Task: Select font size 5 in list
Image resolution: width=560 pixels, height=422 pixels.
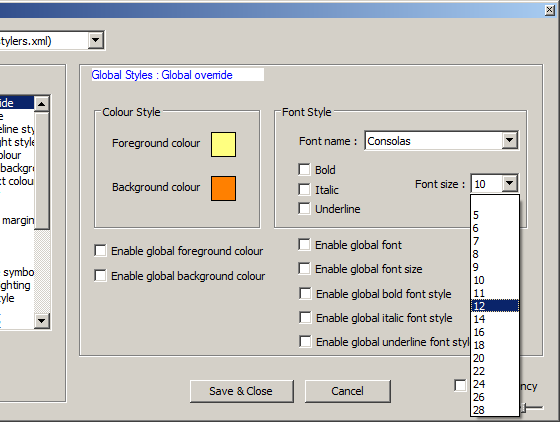Action: 495,215
